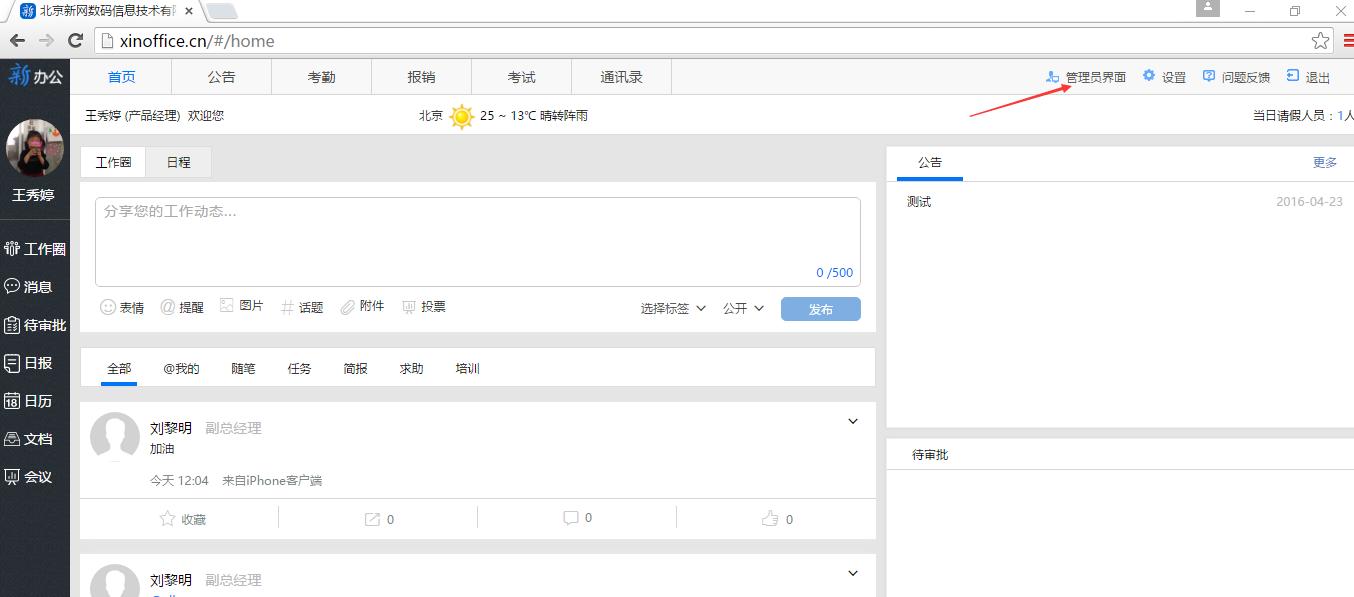
Task: Open 待审批 in the left sidebar
Action: (x=35, y=325)
